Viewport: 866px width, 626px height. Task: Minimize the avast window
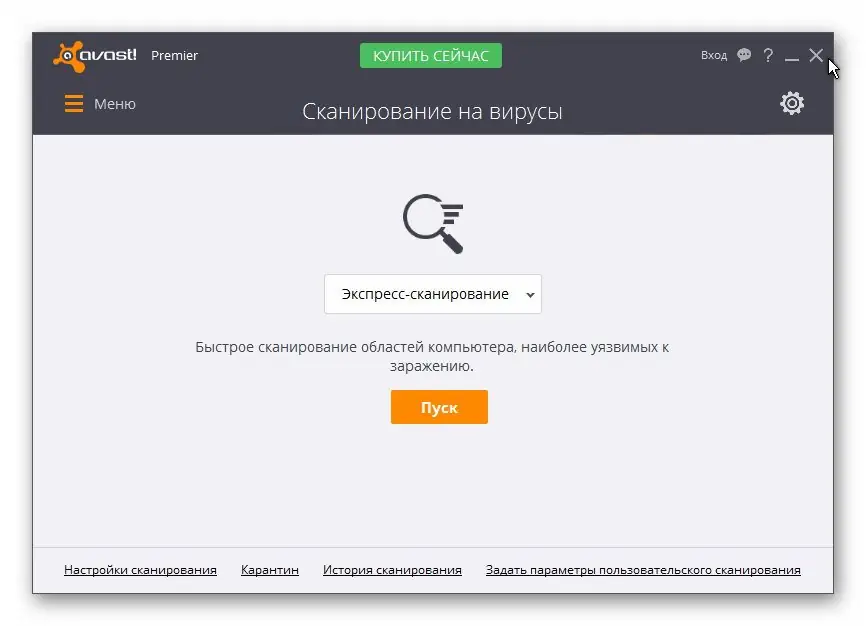(792, 55)
